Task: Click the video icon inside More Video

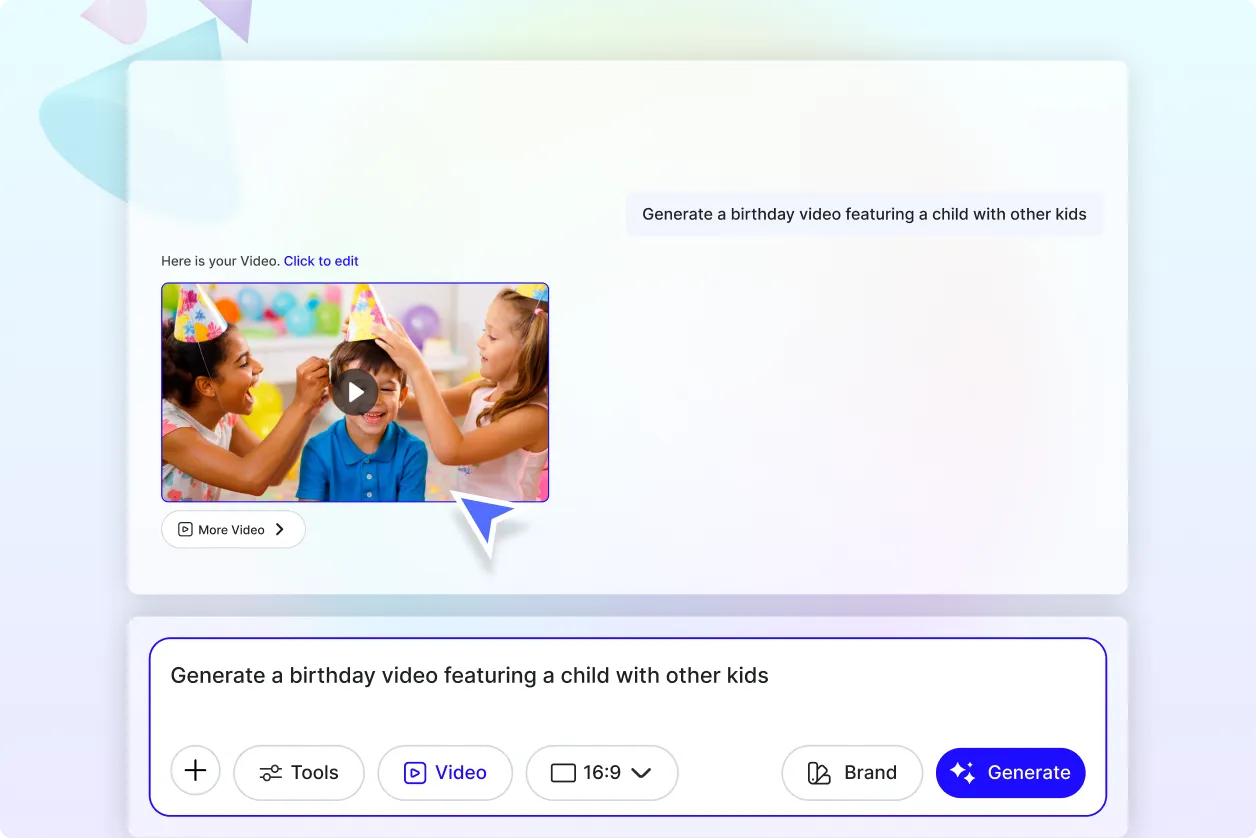Action: pyautogui.click(x=185, y=529)
